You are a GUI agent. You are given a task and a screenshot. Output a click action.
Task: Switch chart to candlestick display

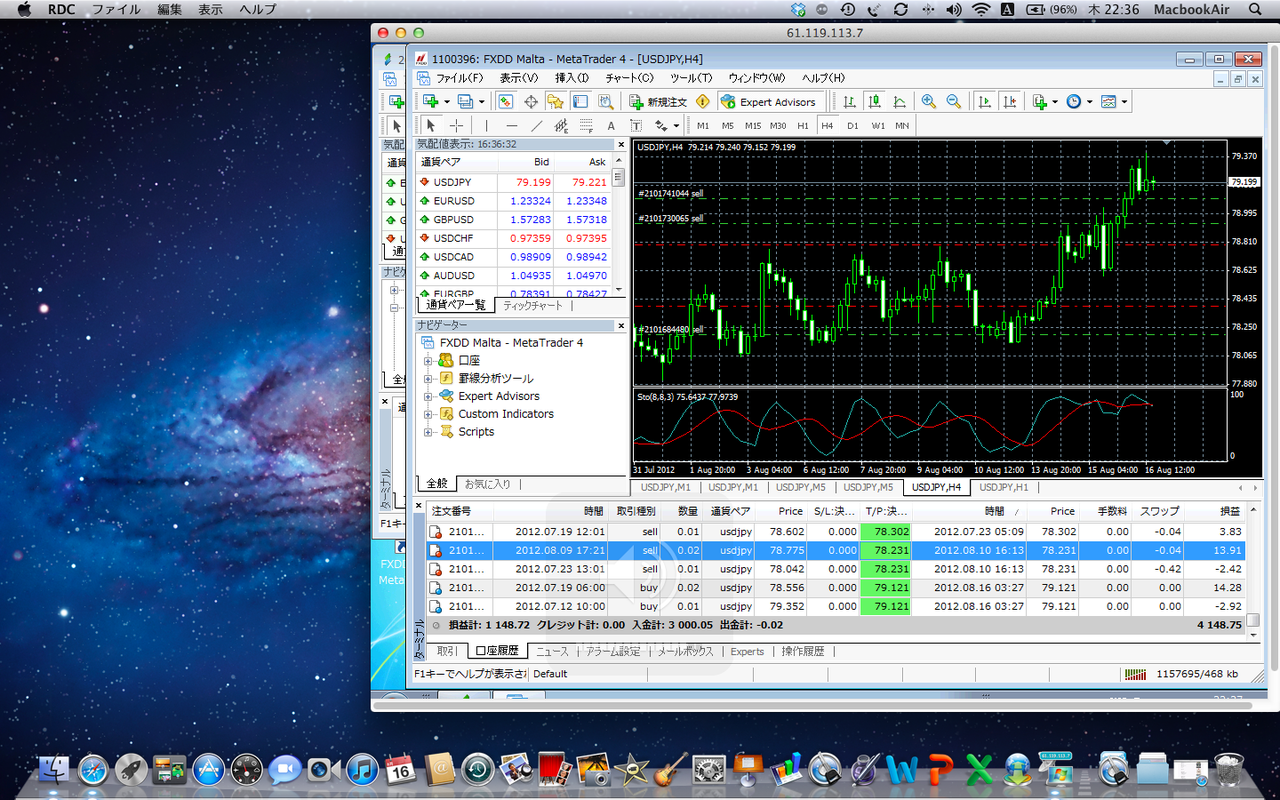pos(875,101)
